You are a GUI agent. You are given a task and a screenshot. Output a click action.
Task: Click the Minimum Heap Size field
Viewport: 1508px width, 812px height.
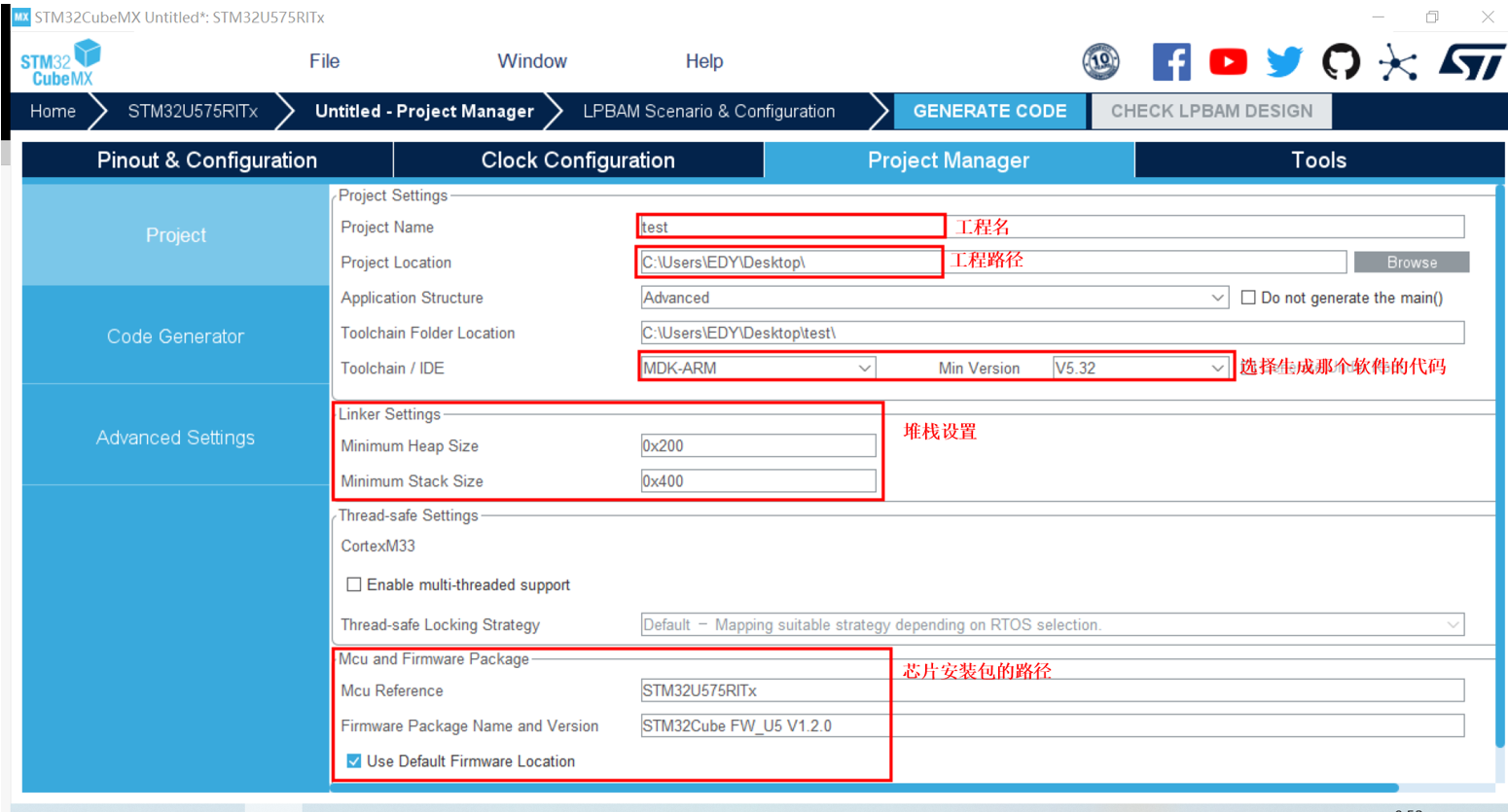click(x=758, y=446)
